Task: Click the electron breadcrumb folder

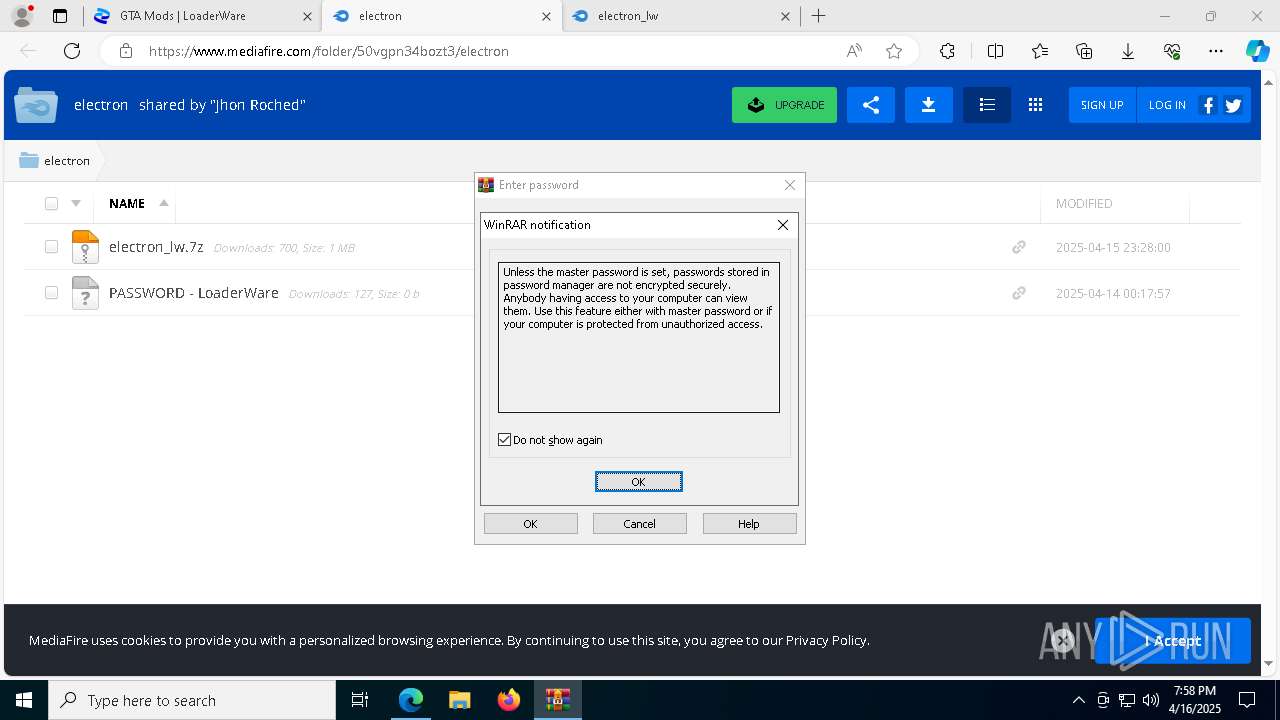Action: 55,161
